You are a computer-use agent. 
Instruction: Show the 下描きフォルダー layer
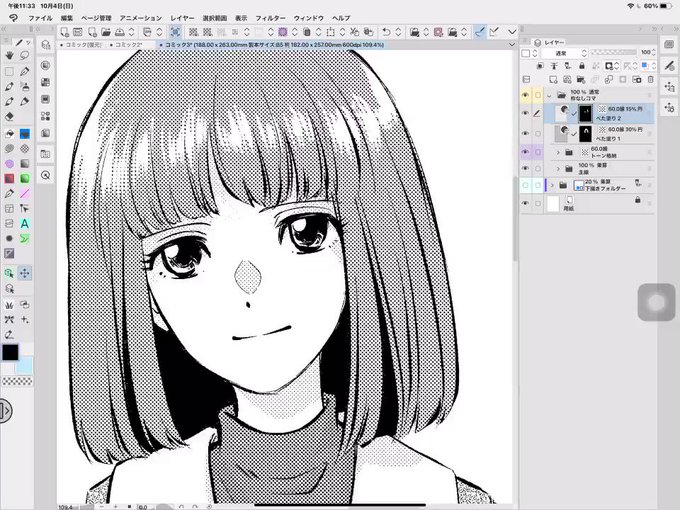526,185
